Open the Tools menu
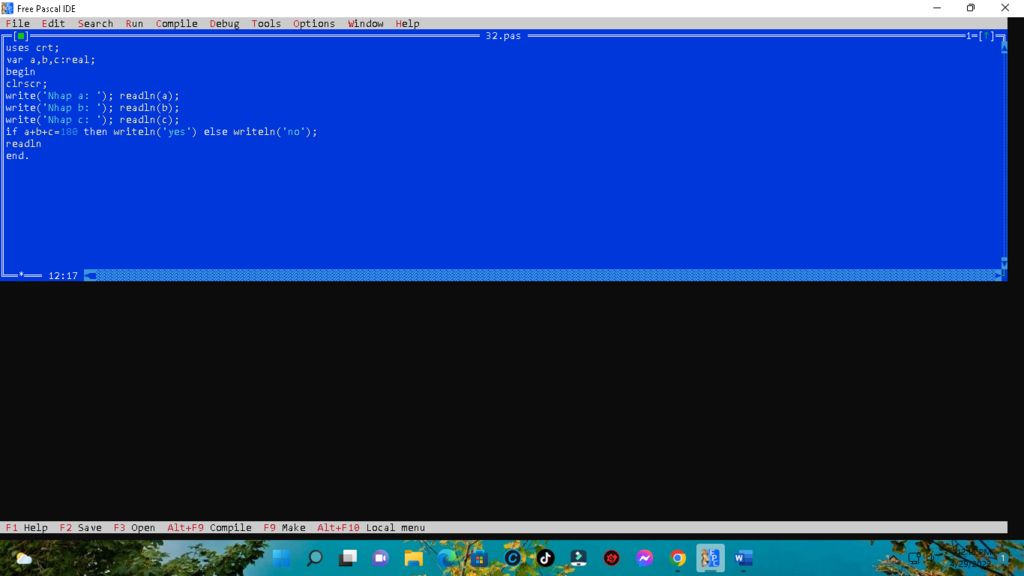 click(266, 24)
